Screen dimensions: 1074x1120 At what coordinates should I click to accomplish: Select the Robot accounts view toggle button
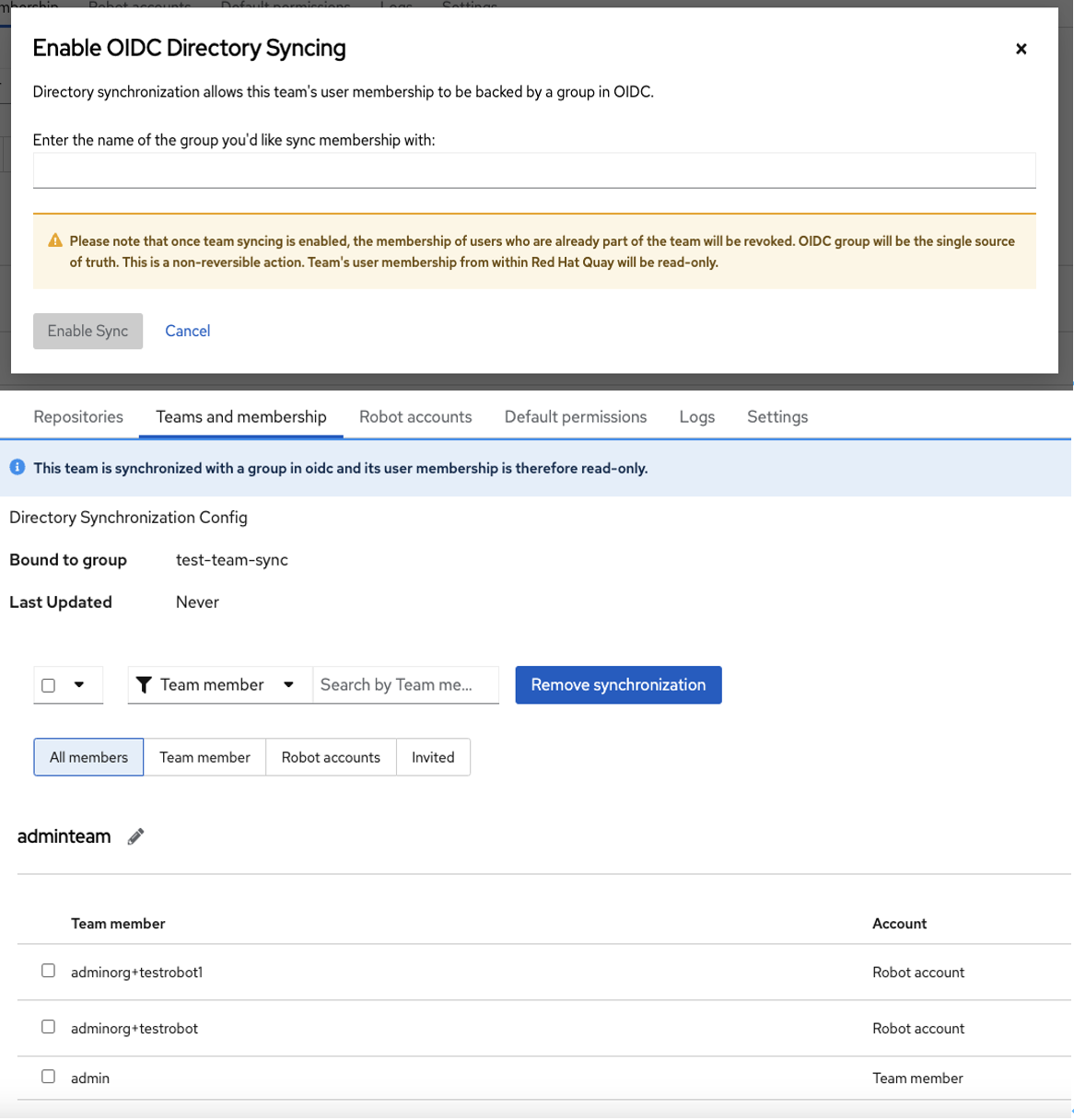(x=331, y=757)
